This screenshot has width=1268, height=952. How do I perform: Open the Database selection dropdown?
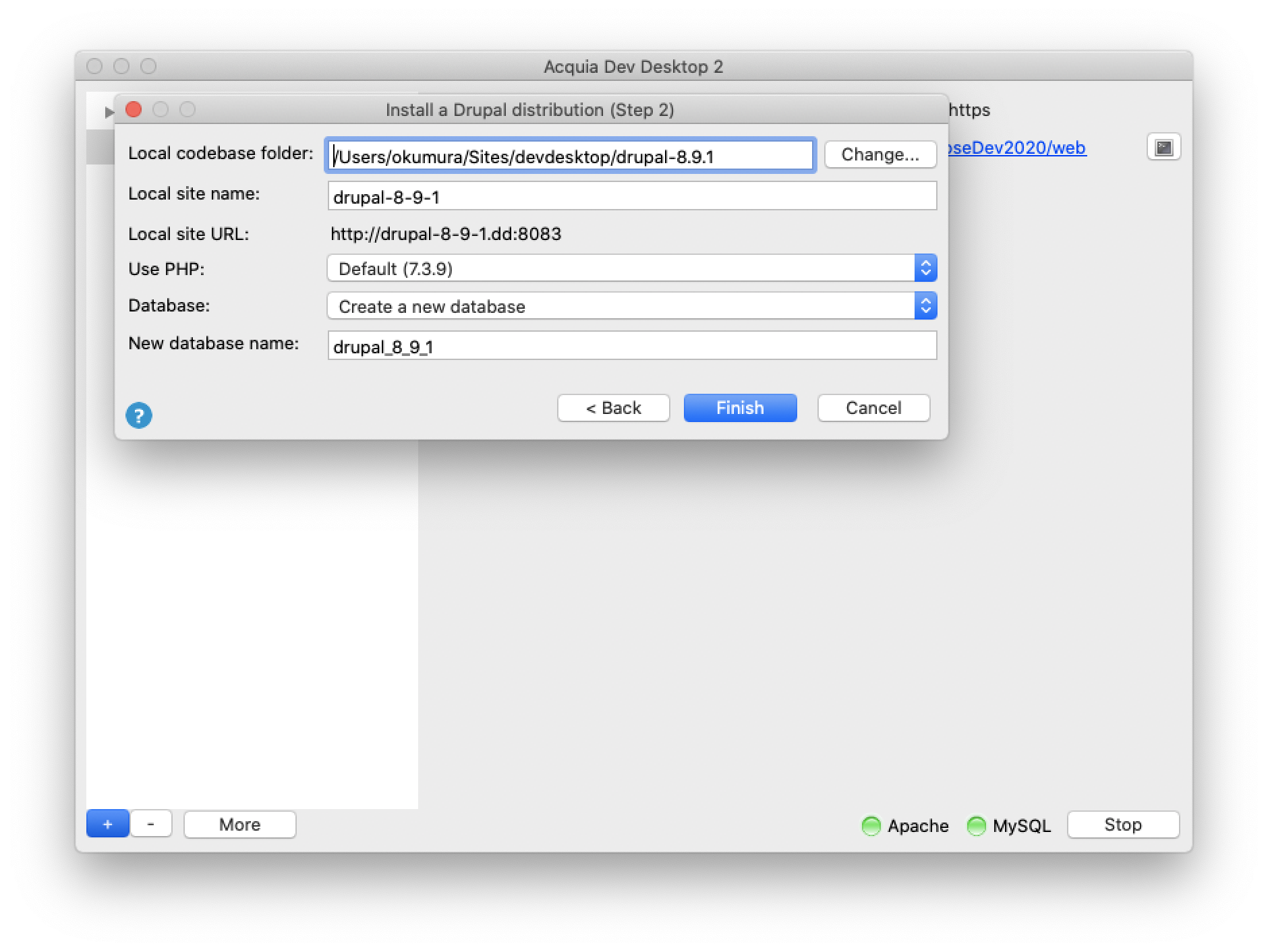click(632, 306)
